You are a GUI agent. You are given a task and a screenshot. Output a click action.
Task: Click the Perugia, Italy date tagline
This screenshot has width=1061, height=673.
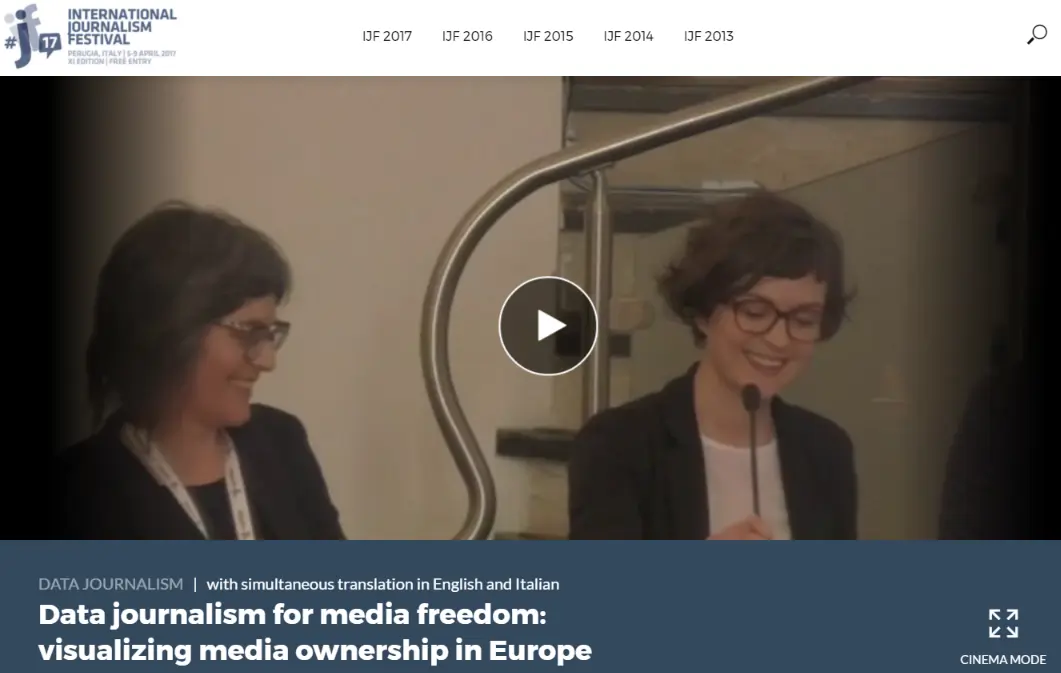[x=122, y=53]
